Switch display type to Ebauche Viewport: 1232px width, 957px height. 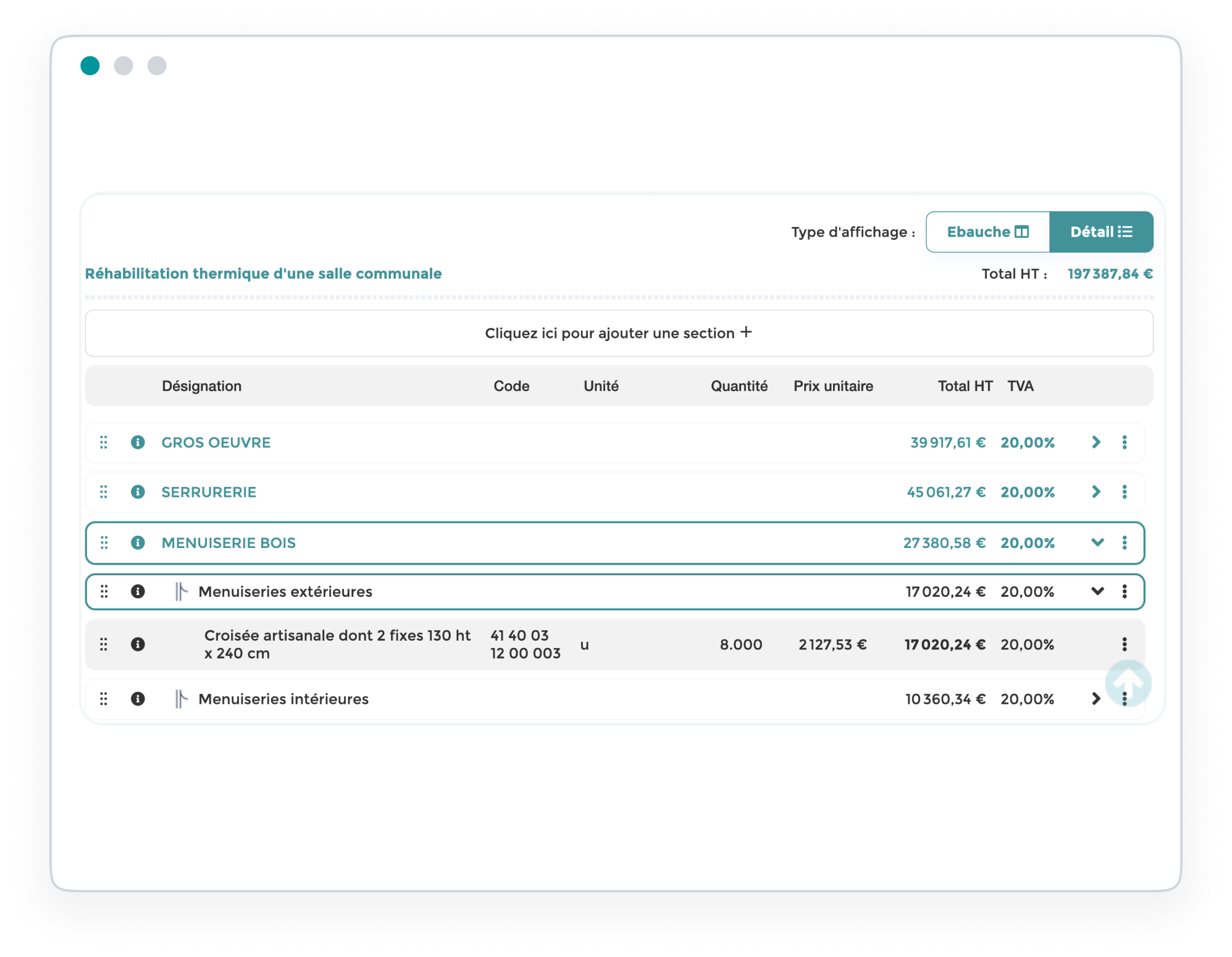(x=987, y=232)
